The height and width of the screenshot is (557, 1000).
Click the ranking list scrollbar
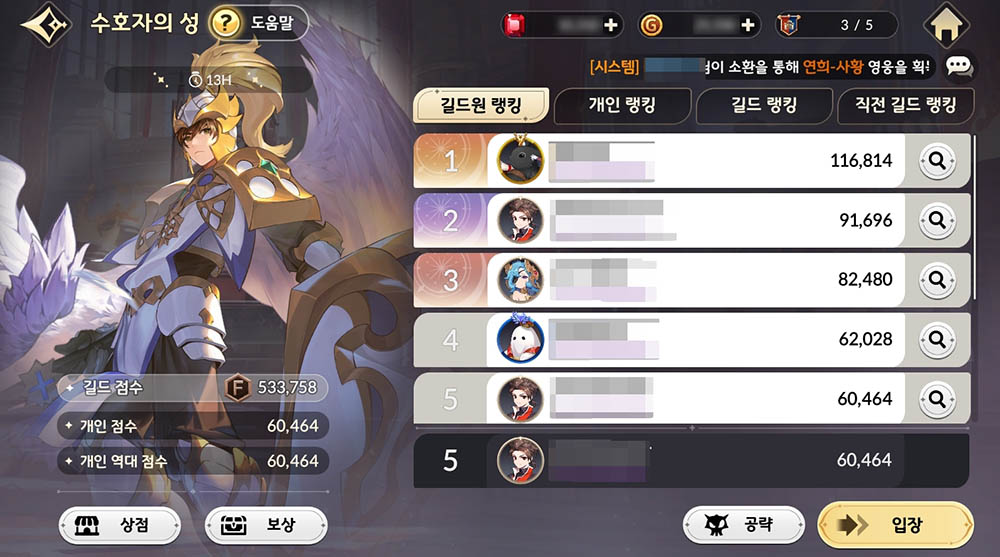(x=974, y=217)
